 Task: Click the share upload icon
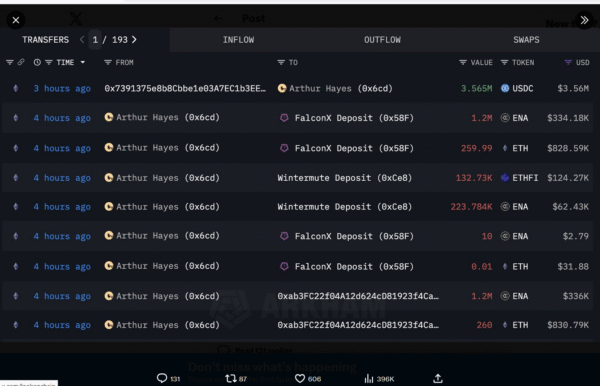coord(438,379)
